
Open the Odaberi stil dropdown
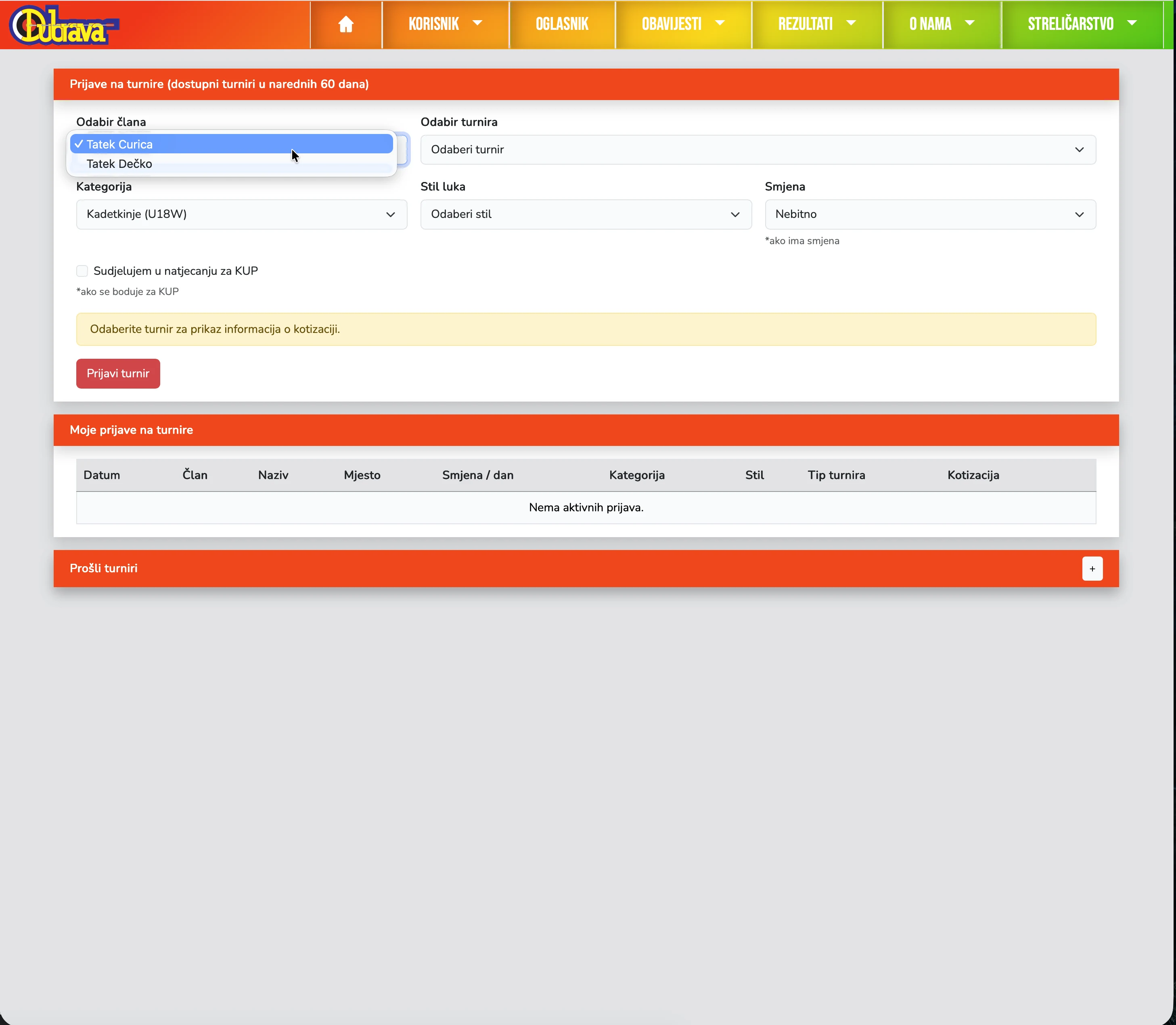click(x=585, y=215)
